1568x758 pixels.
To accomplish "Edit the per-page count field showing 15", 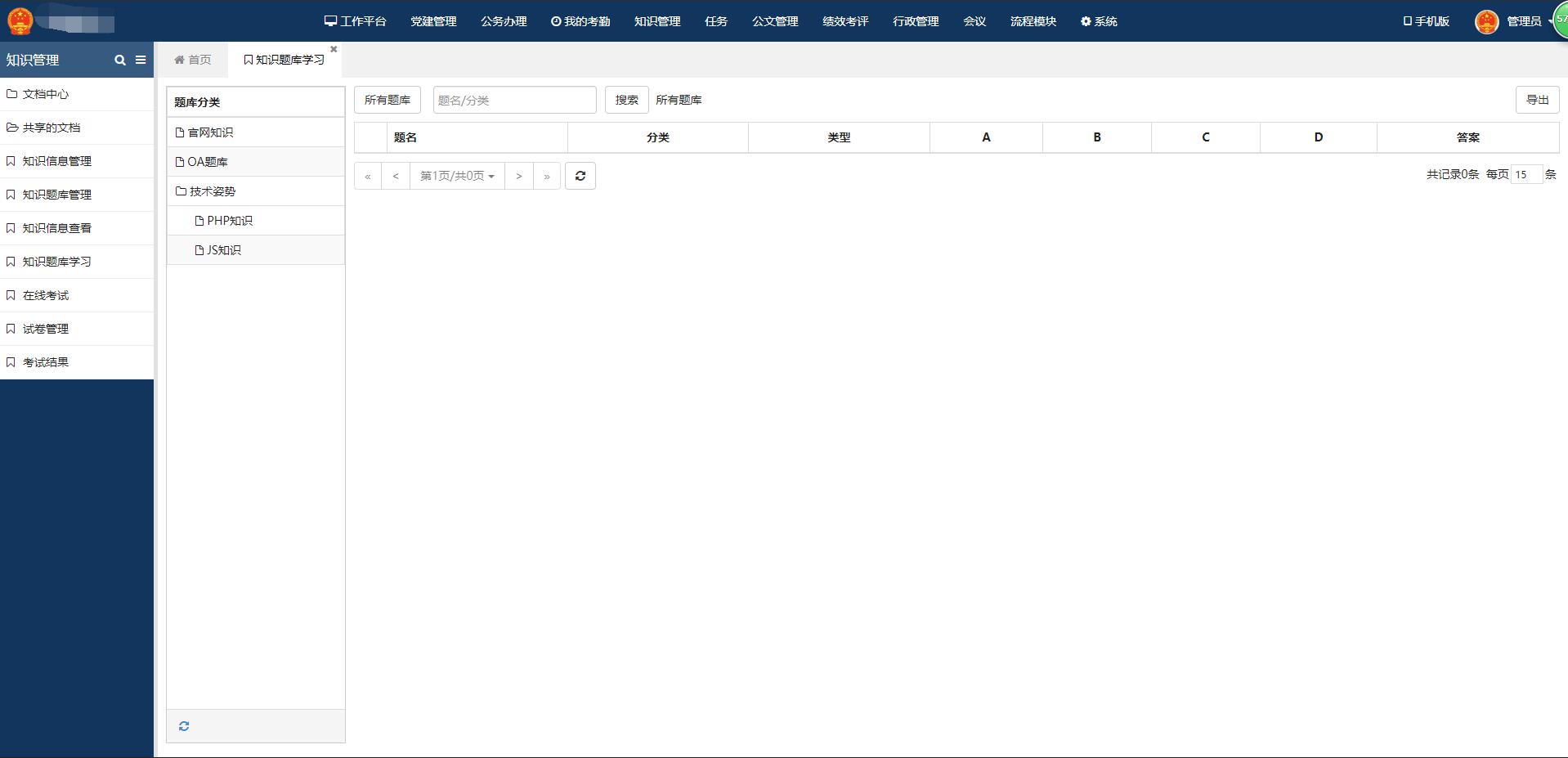I will (x=1526, y=174).
